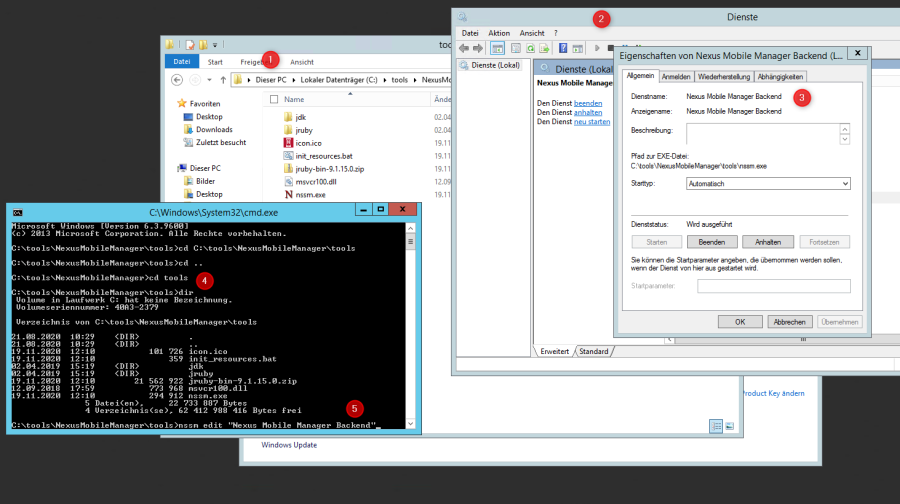
Task: Click the help icon in Dienste toolbar
Action: (x=564, y=48)
